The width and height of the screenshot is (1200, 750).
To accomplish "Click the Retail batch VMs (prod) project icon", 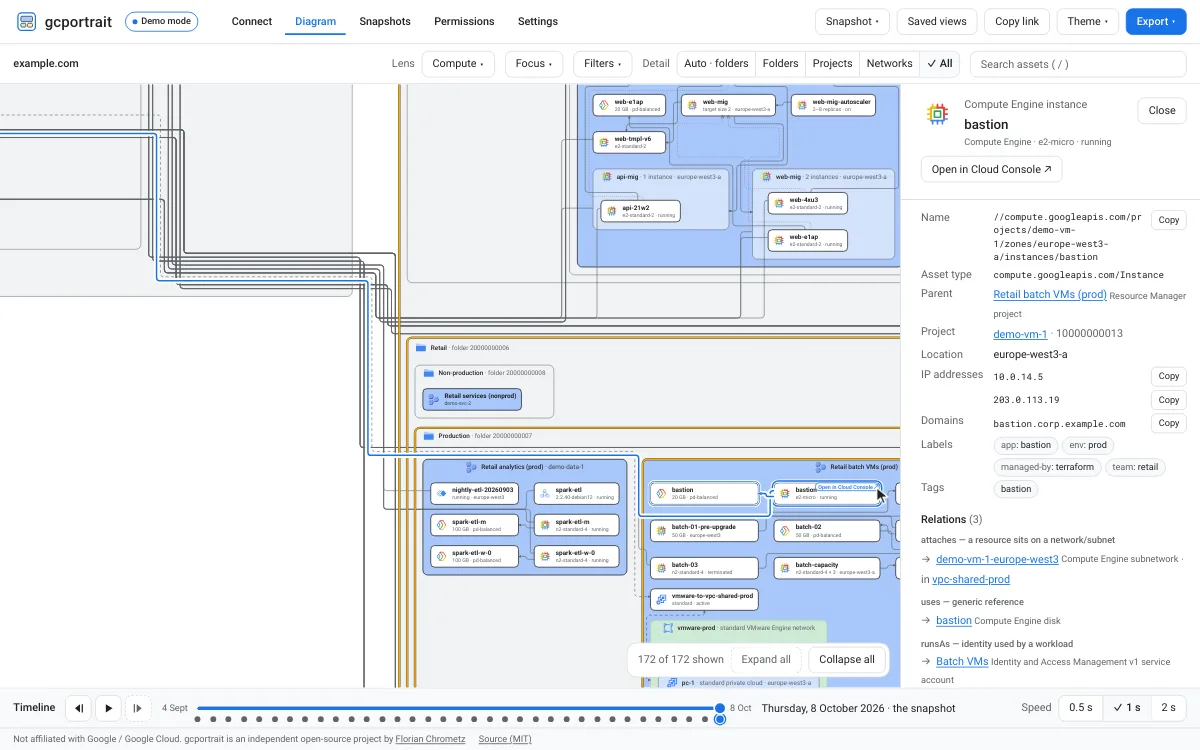I will (821, 467).
